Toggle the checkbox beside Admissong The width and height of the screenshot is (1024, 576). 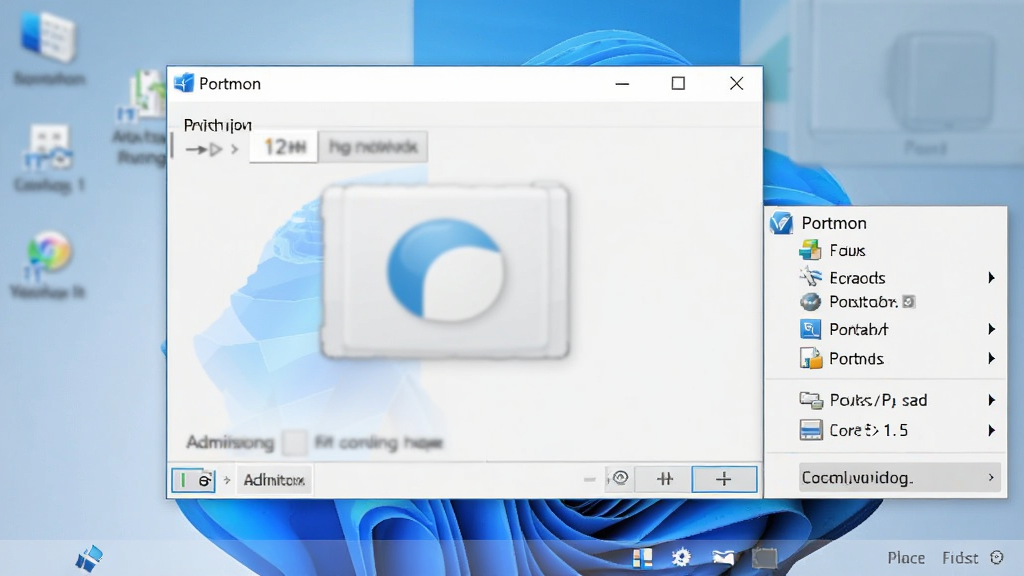click(295, 442)
